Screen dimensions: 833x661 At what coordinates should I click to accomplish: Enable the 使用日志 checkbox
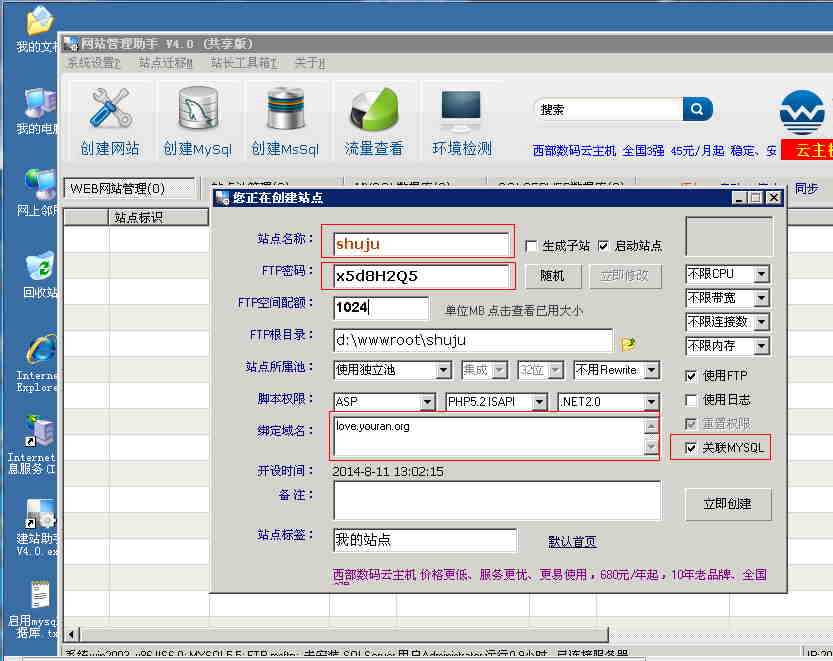coord(691,400)
